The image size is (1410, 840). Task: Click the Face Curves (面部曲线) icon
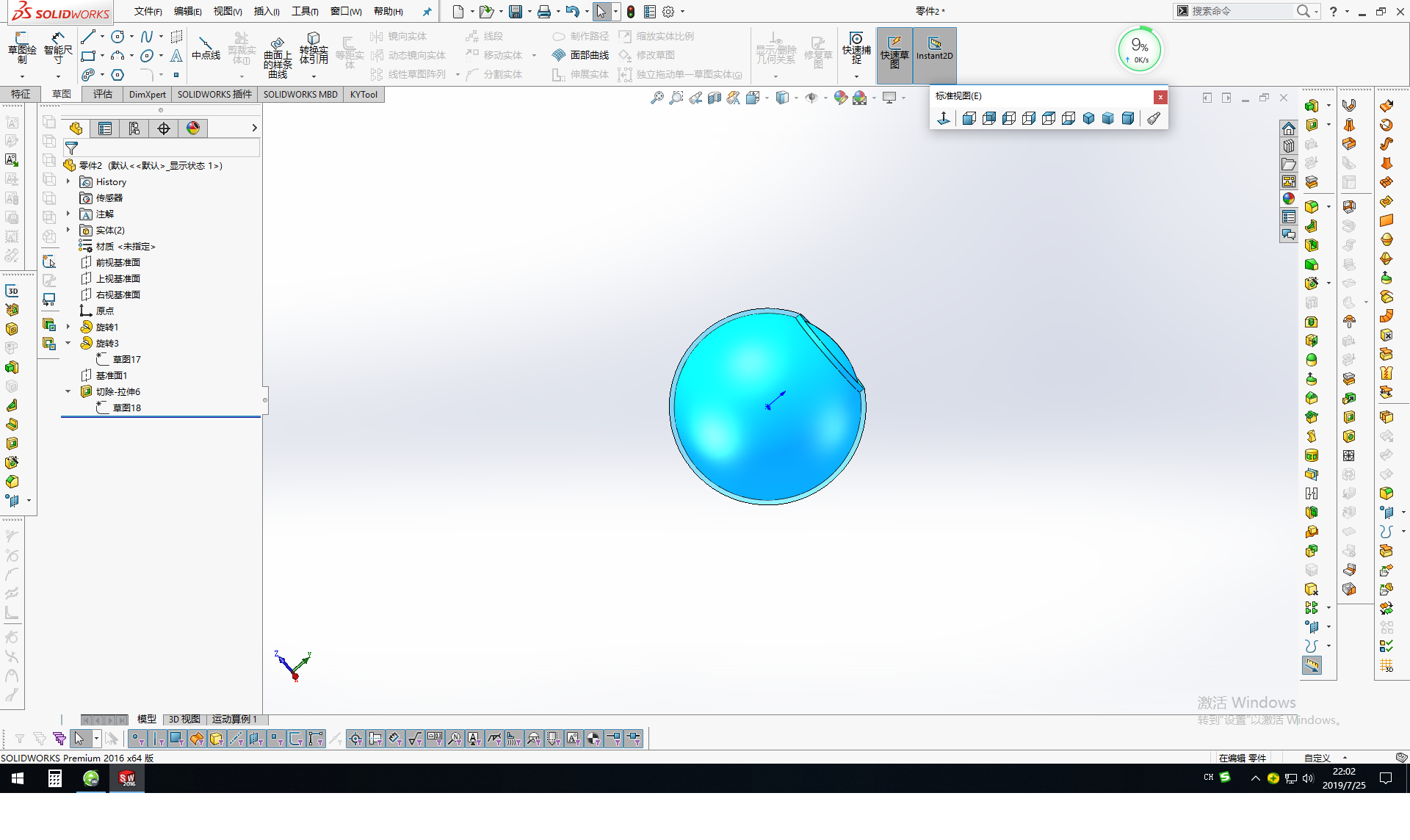point(580,55)
